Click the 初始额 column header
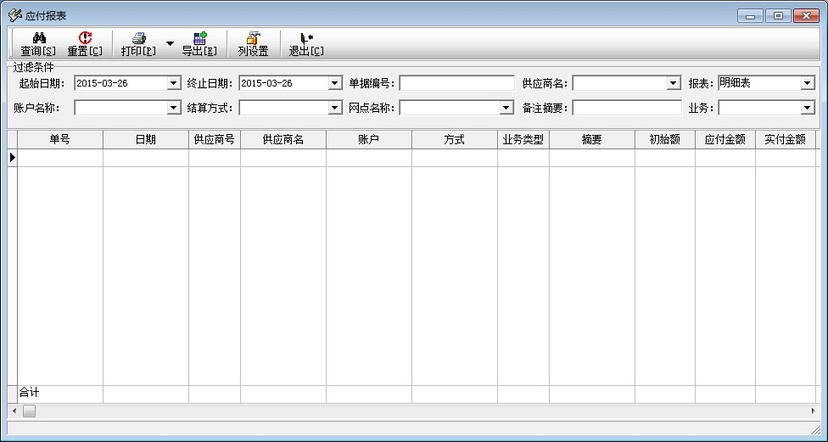The image size is (828, 442). pos(665,140)
